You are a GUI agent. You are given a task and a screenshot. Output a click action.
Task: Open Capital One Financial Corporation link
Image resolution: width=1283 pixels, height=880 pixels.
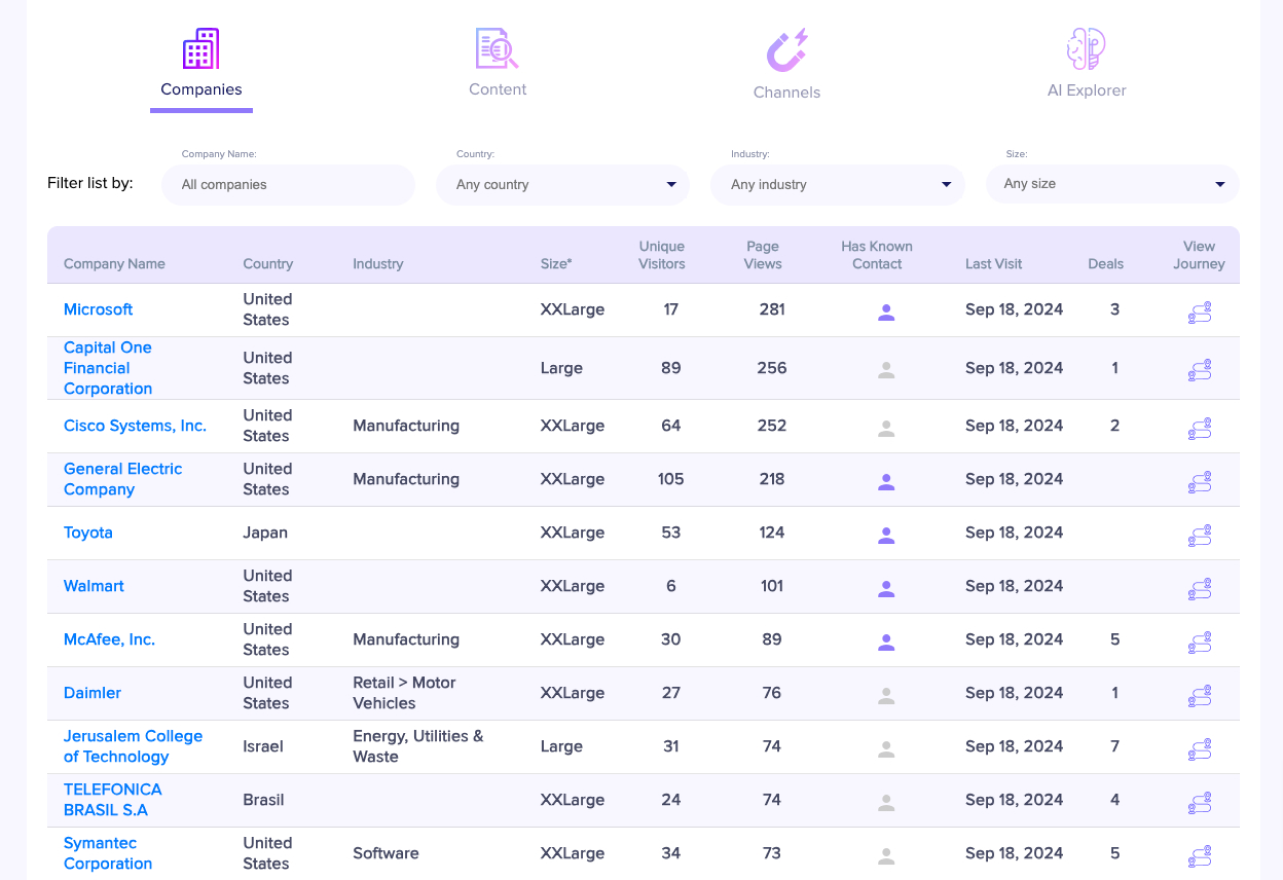[x=108, y=368]
